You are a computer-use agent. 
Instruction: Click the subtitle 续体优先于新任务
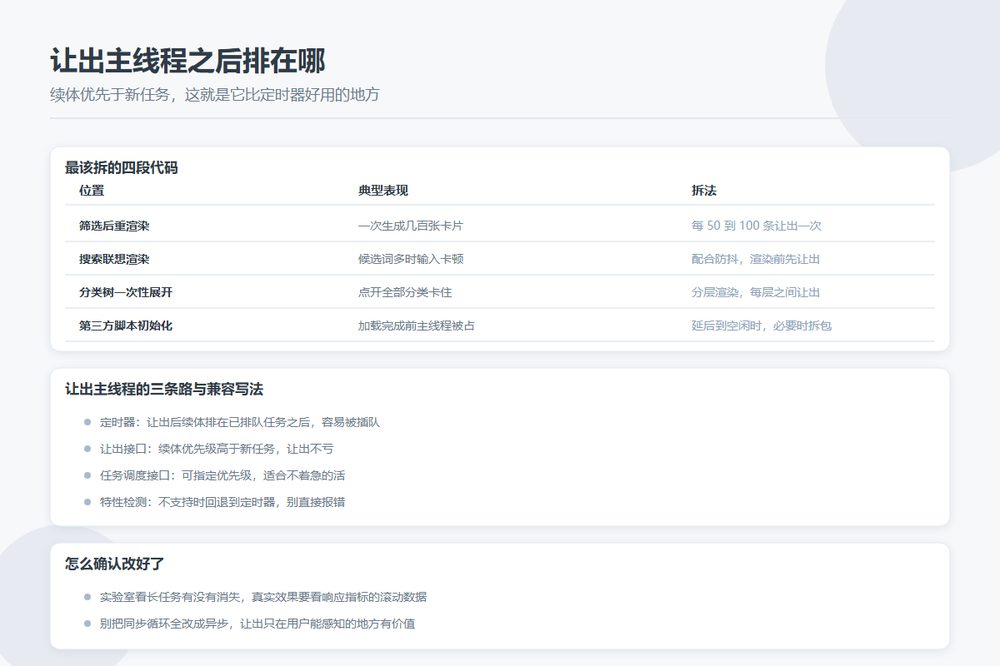(x=215, y=94)
